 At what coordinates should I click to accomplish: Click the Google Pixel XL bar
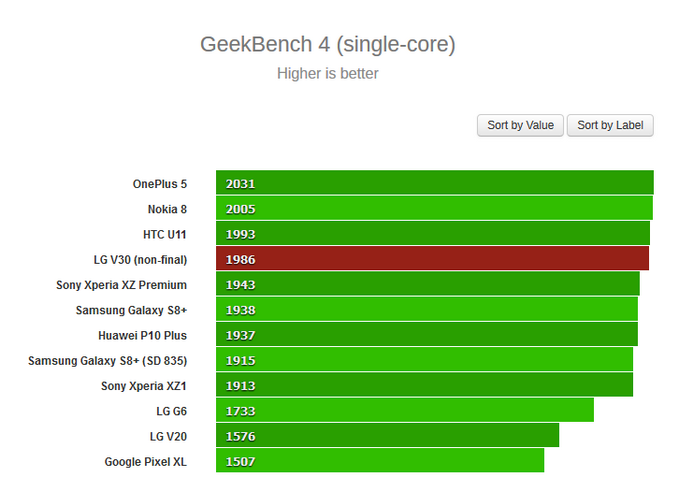pyautogui.click(x=380, y=461)
